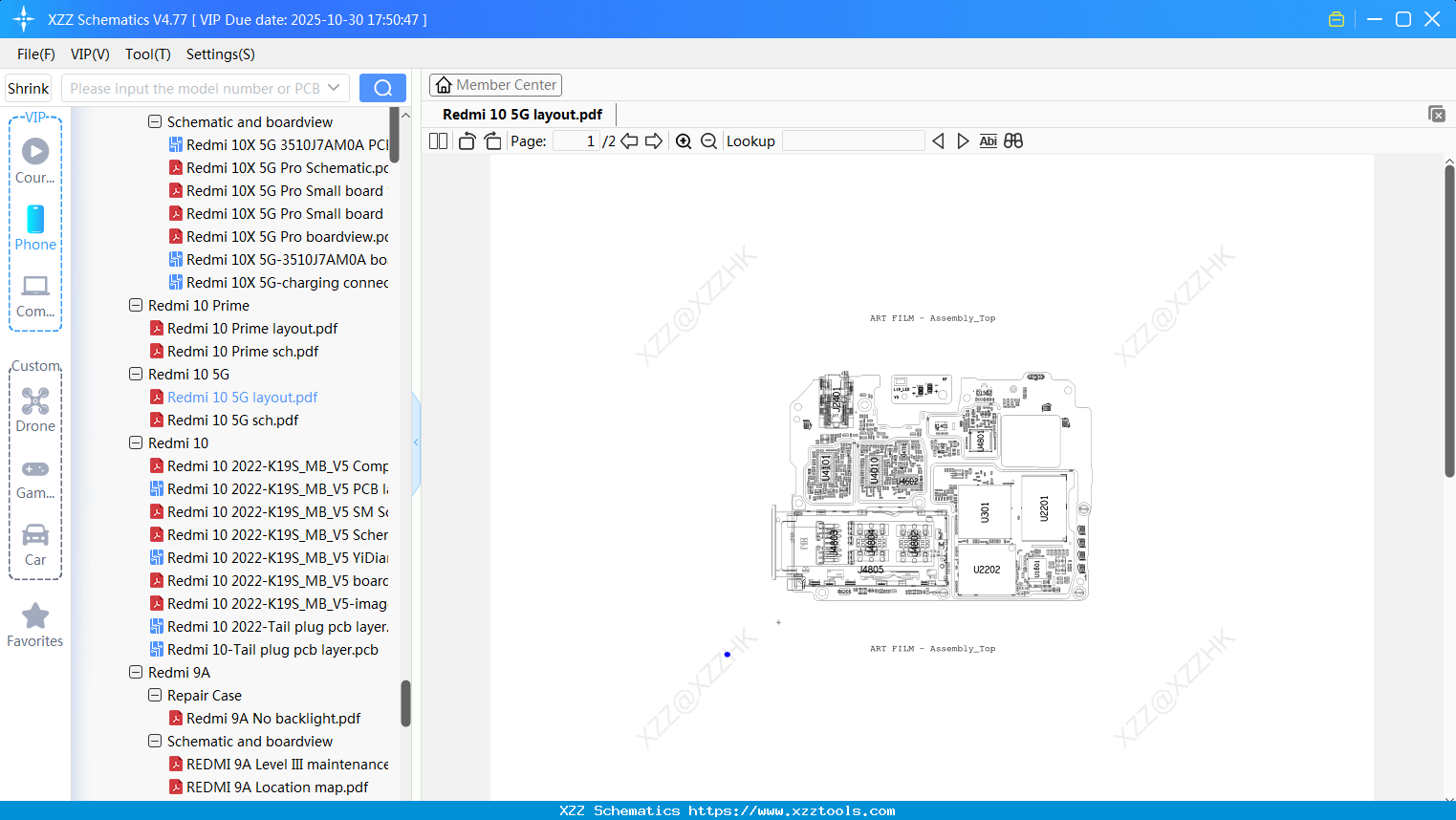Select the binoculars search icon
1456x820 pixels.
tap(1013, 140)
